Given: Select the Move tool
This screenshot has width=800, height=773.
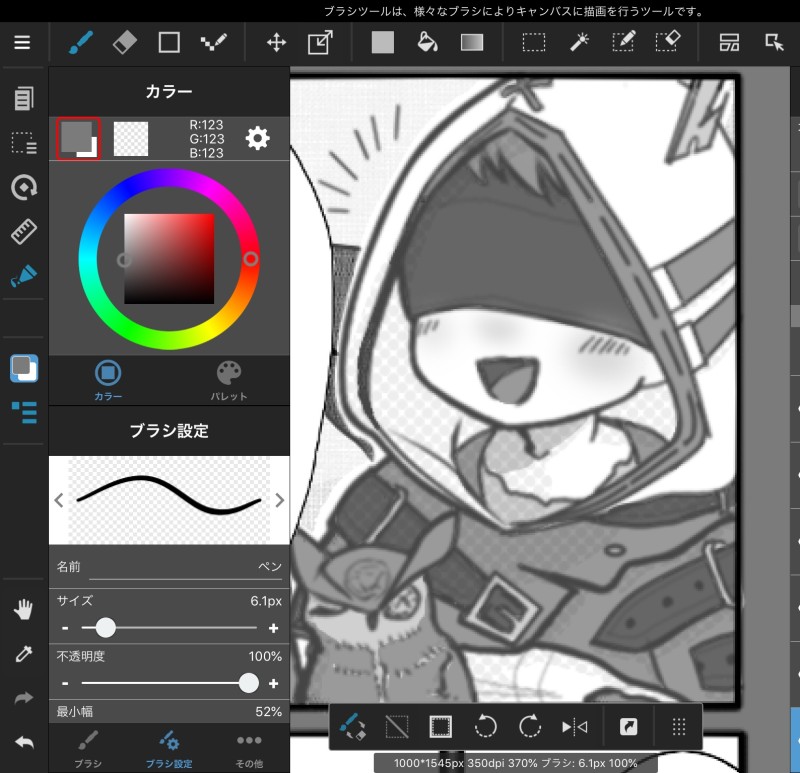Looking at the screenshot, I should (x=276, y=42).
